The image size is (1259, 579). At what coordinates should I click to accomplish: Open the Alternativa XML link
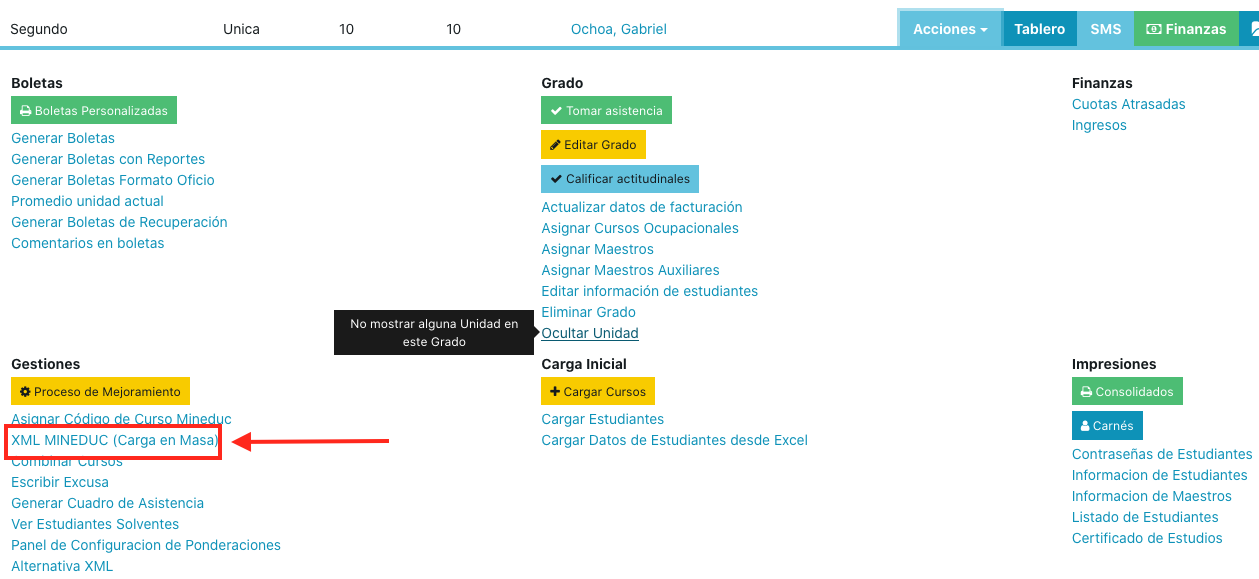[x=62, y=566]
